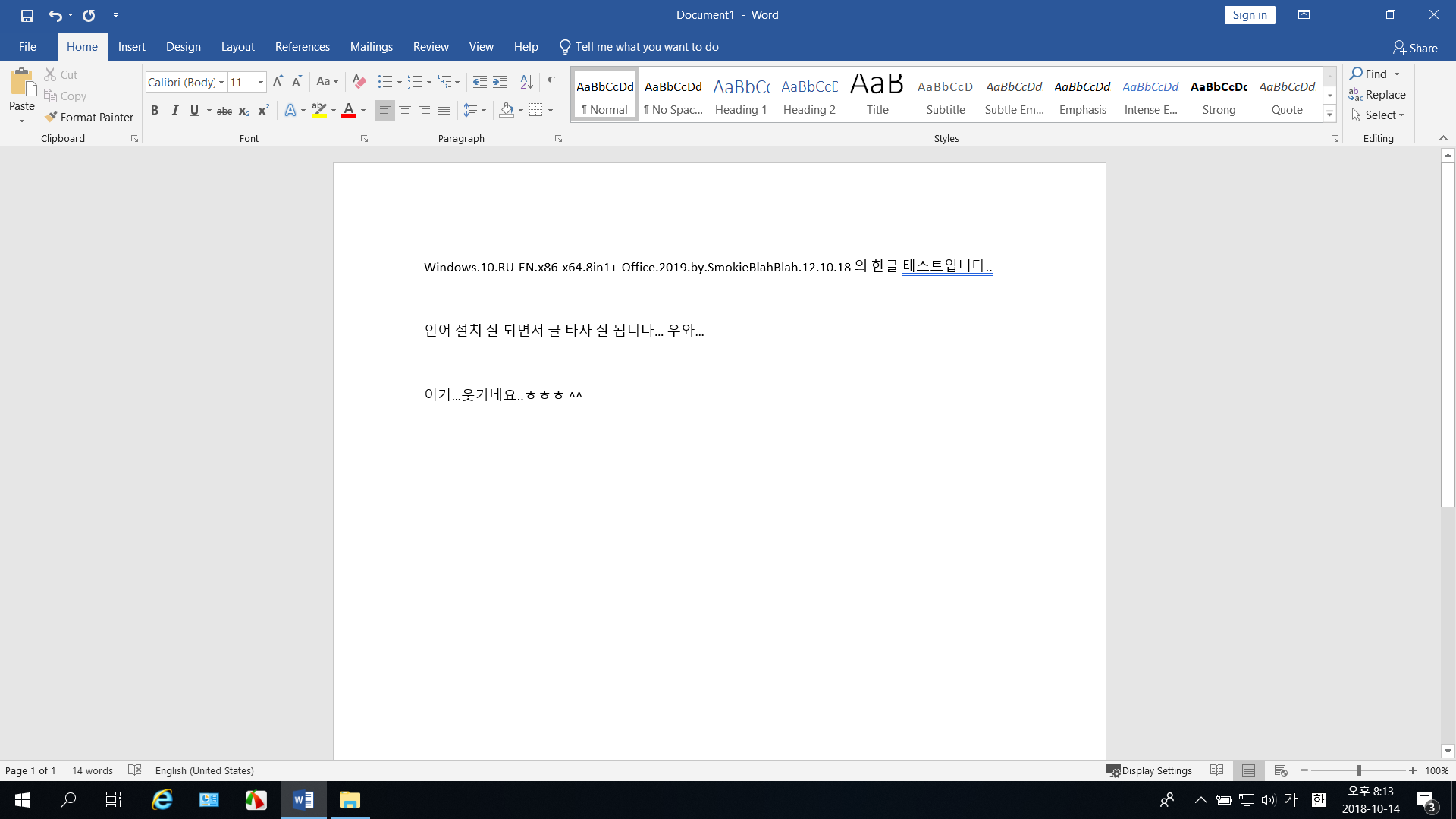The image size is (1456, 819).
Task: Toggle underline formatting
Action: (x=194, y=111)
